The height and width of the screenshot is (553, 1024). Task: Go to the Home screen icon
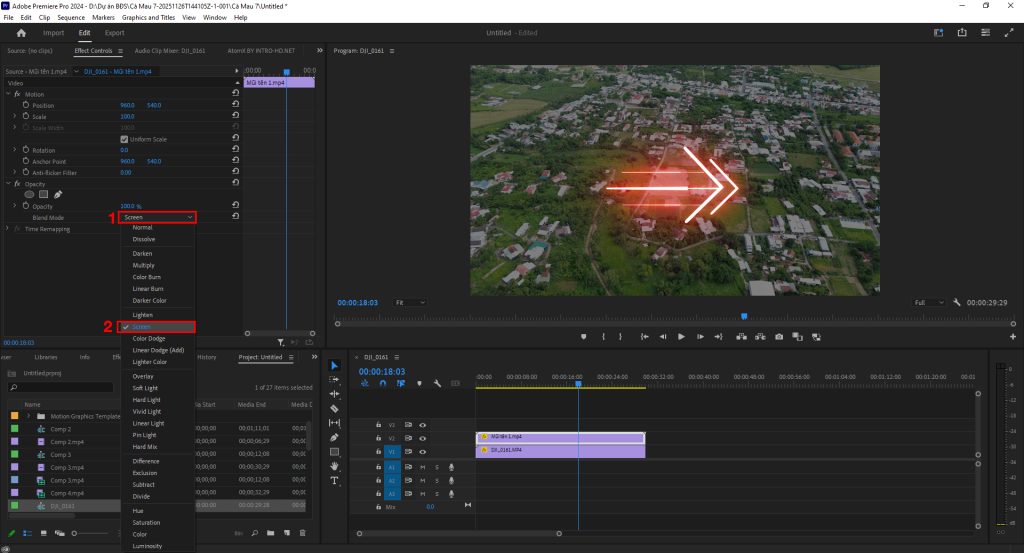coord(21,33)
